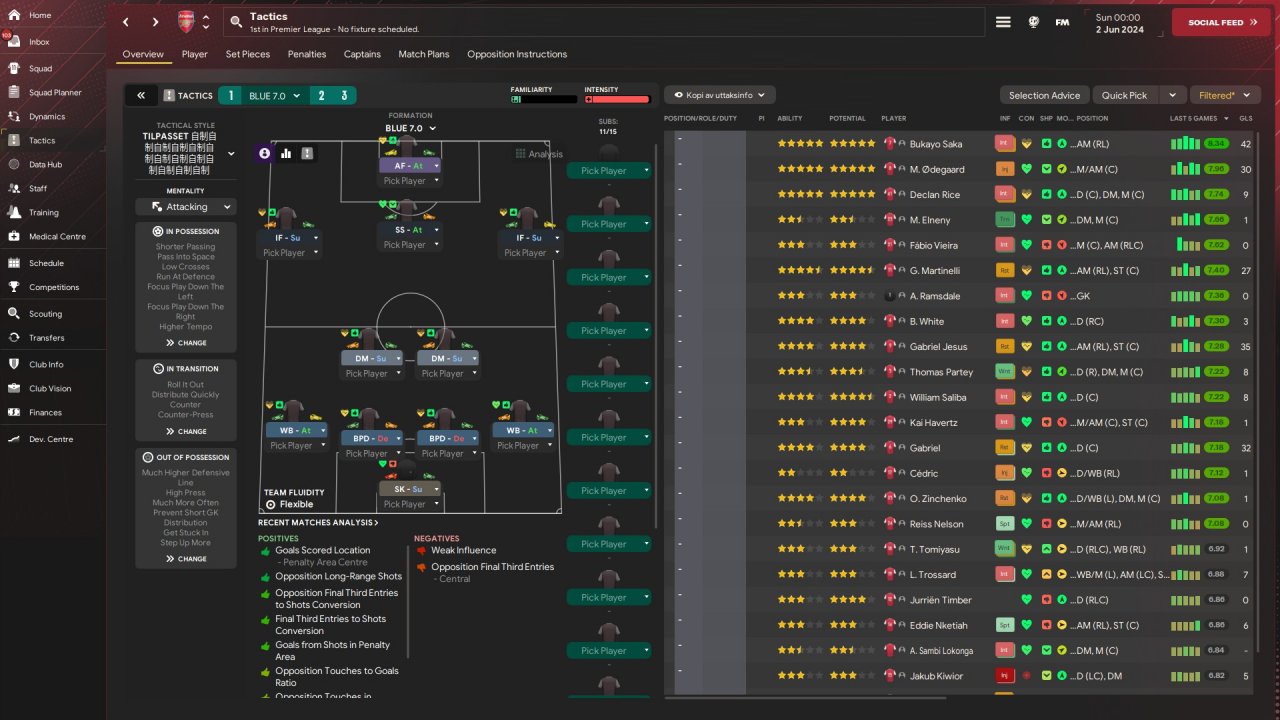The height and width of the screenshot is (720, 1280).
Task: Click William Saliba player name
Action: coord(939,397)
